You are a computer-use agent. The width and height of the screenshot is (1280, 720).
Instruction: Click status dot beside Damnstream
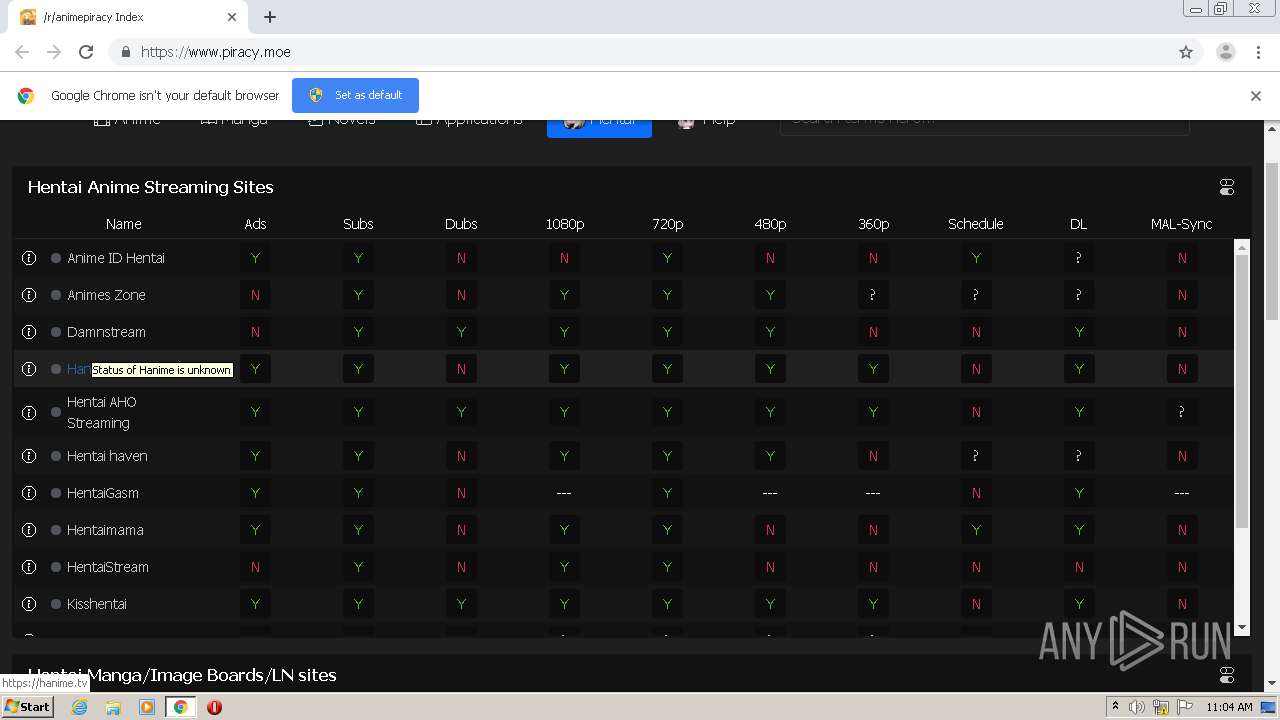[x=56, y=332]
